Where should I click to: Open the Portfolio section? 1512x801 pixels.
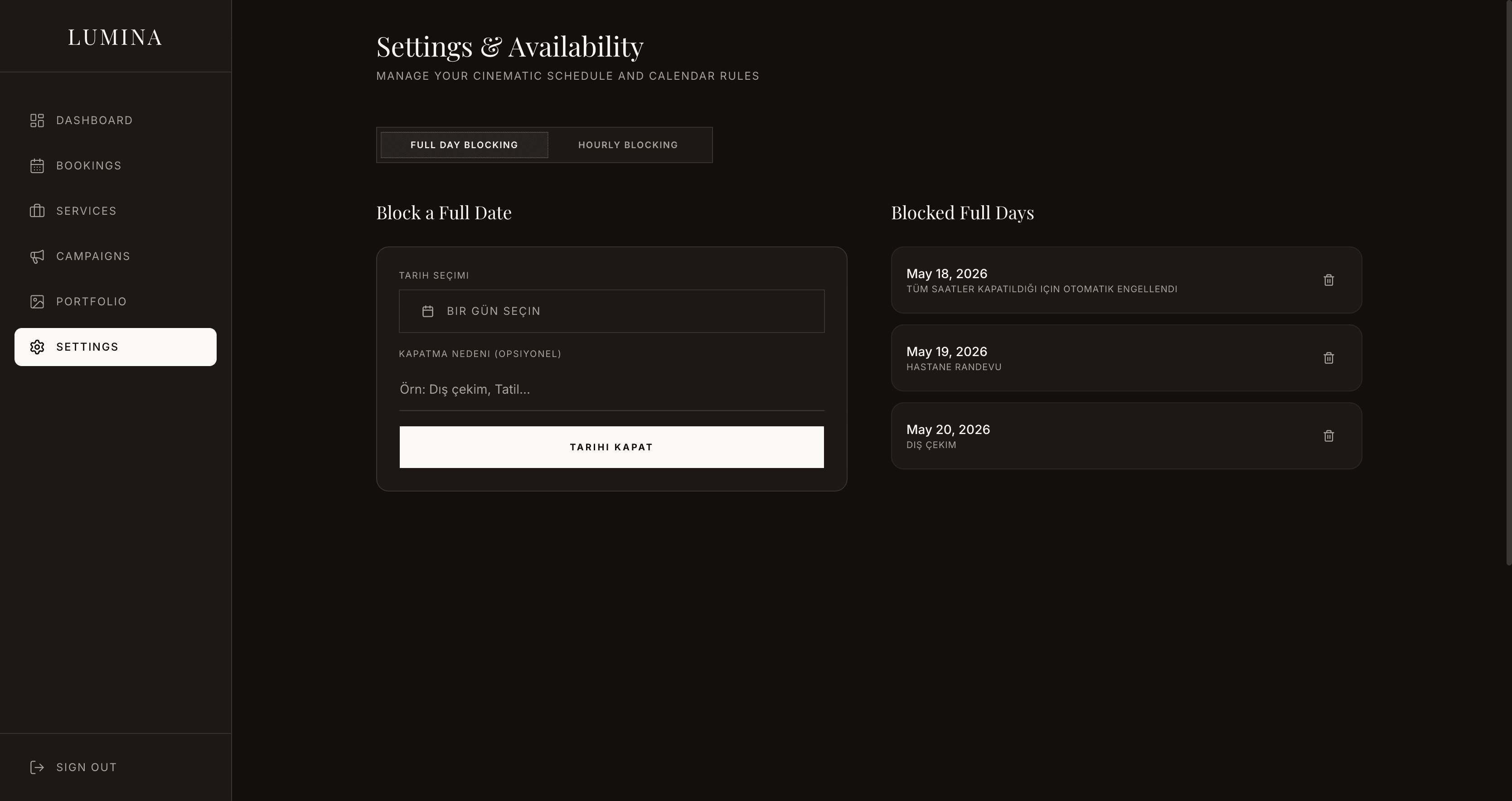point(116,302)
